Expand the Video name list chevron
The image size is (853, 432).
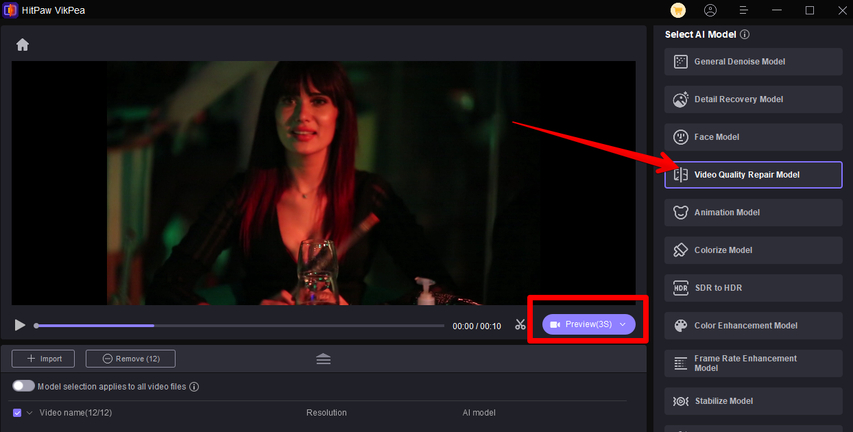coord(30,412)
